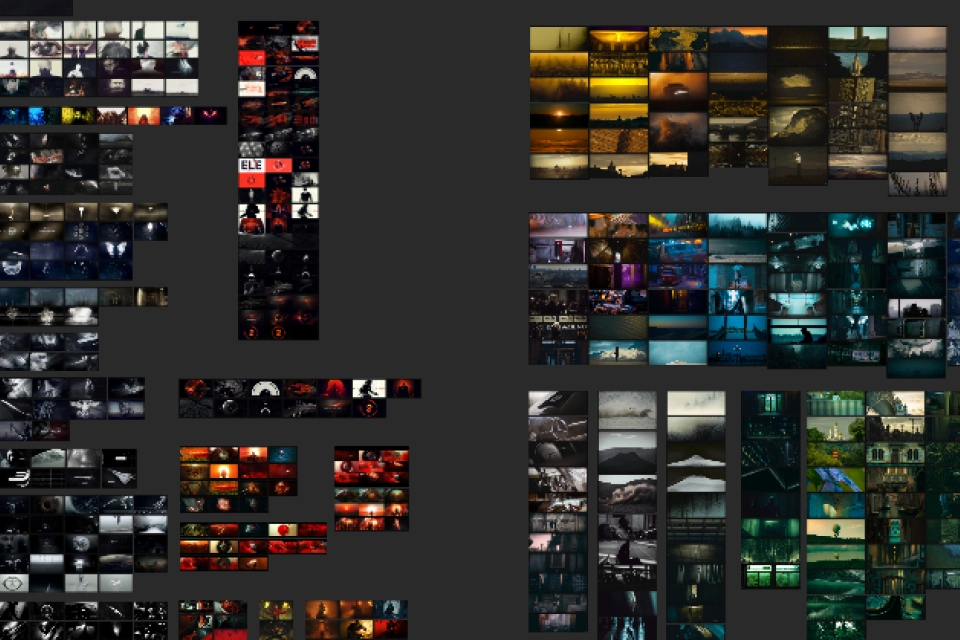The width and height of the screenshot is (960, 640).
Task: Click the glowing red eyes thumbnail in colorful strip
Action: pos(211,115)
